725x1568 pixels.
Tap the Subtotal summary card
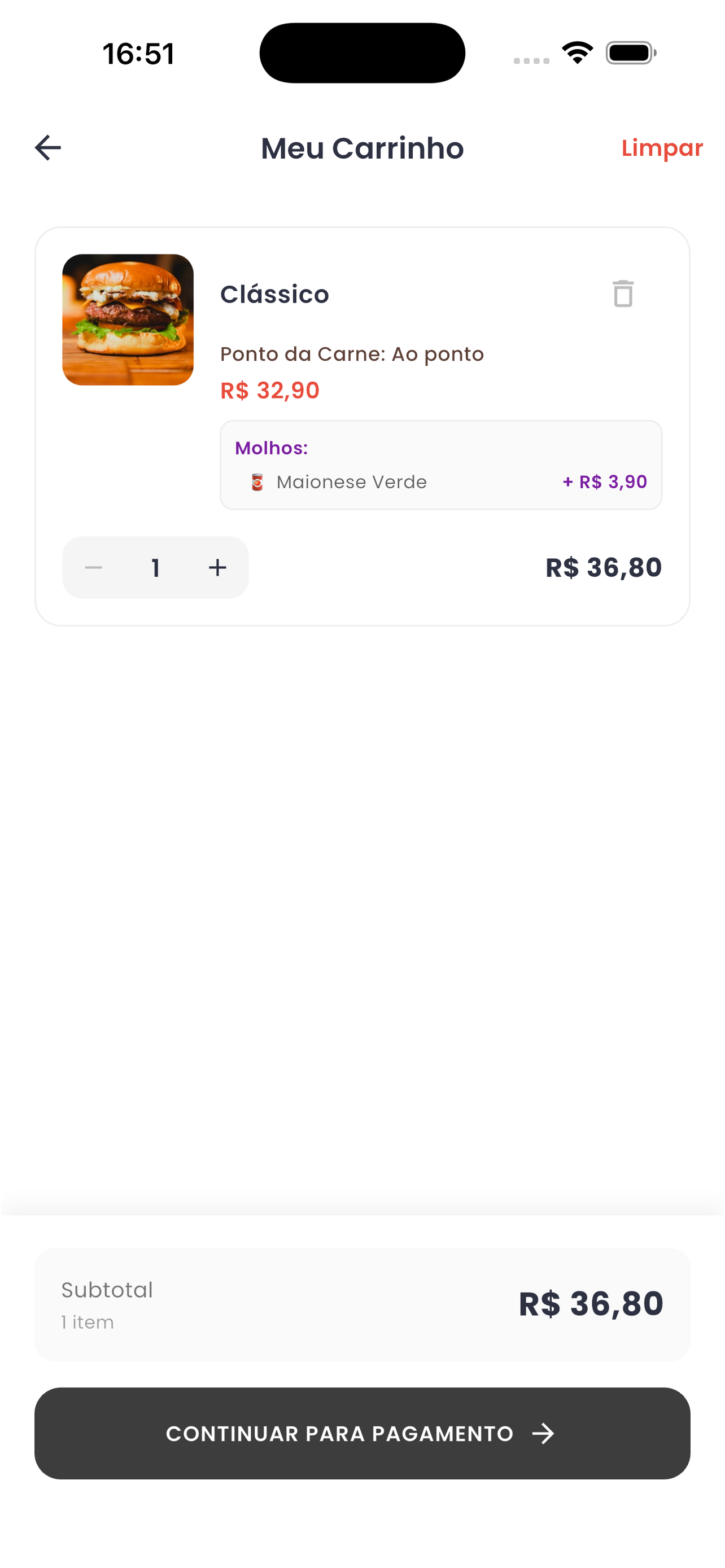pos(362,1304)
